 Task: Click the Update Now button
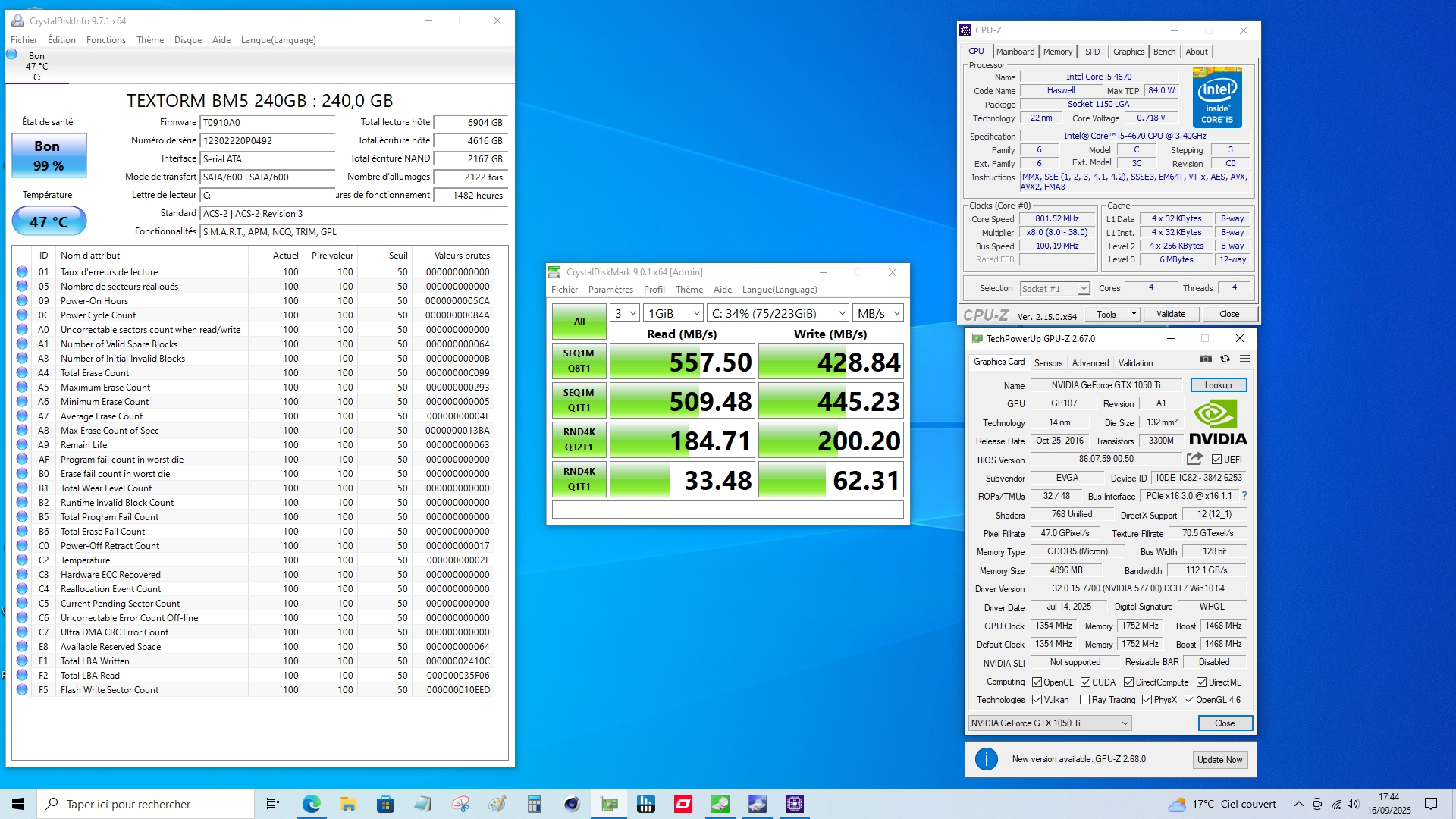(x=1219, y=760)
